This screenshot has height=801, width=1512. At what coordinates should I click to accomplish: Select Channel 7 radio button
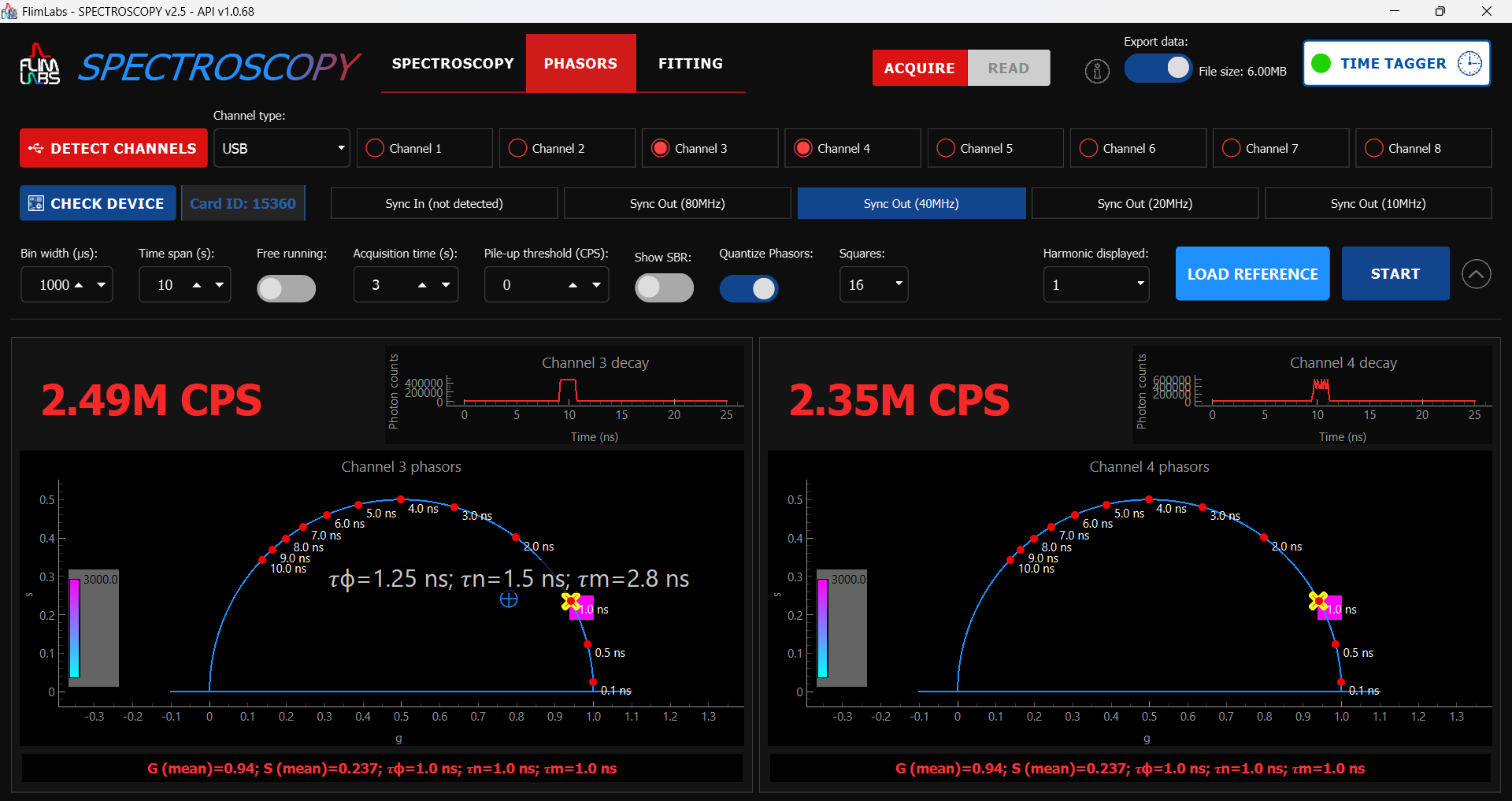1231,148
